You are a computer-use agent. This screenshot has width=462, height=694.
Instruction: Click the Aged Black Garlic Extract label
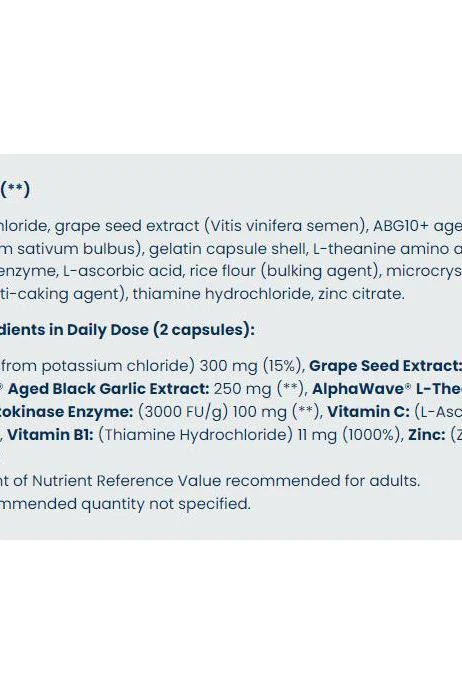tap(108, 389)
